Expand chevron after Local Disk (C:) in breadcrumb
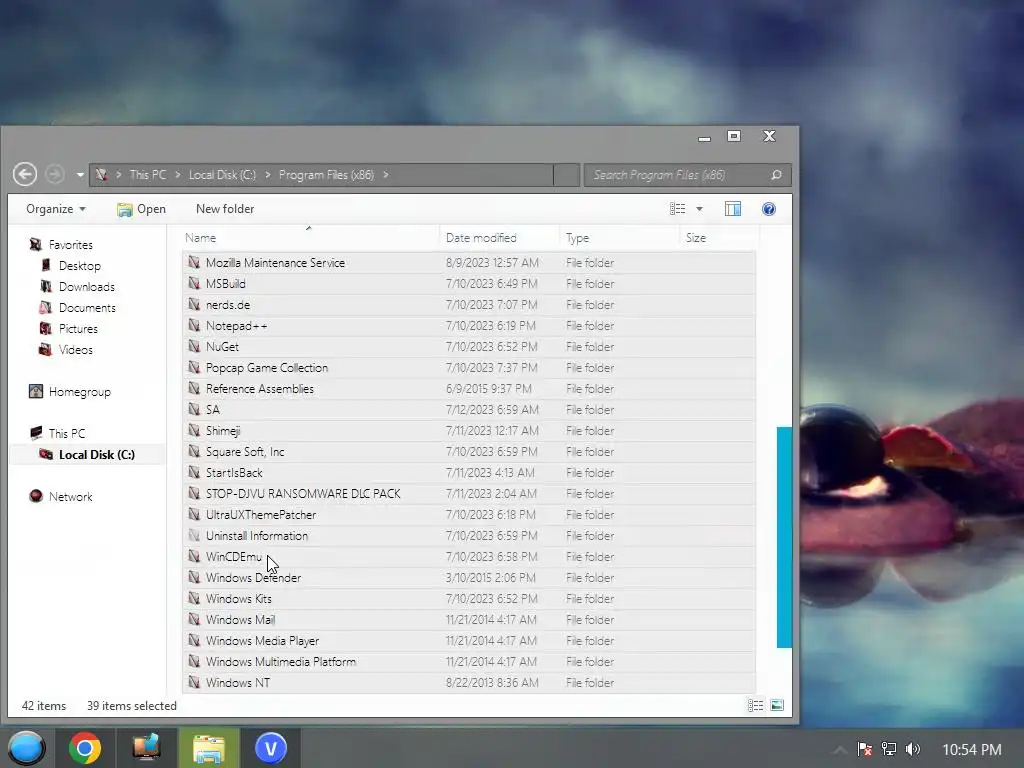 (x=268, y=175)
